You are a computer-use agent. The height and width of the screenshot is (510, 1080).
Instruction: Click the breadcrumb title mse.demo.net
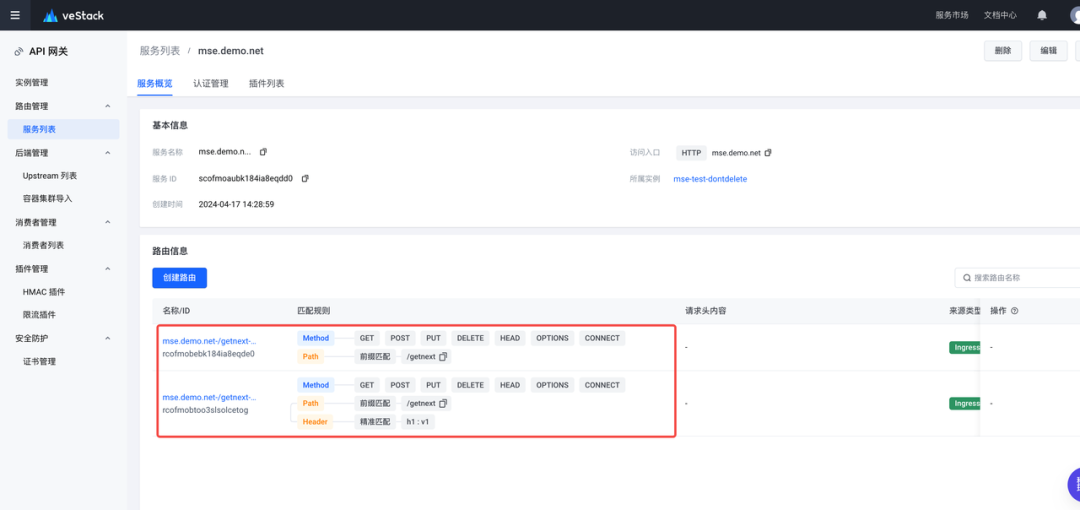pos(231,51)
